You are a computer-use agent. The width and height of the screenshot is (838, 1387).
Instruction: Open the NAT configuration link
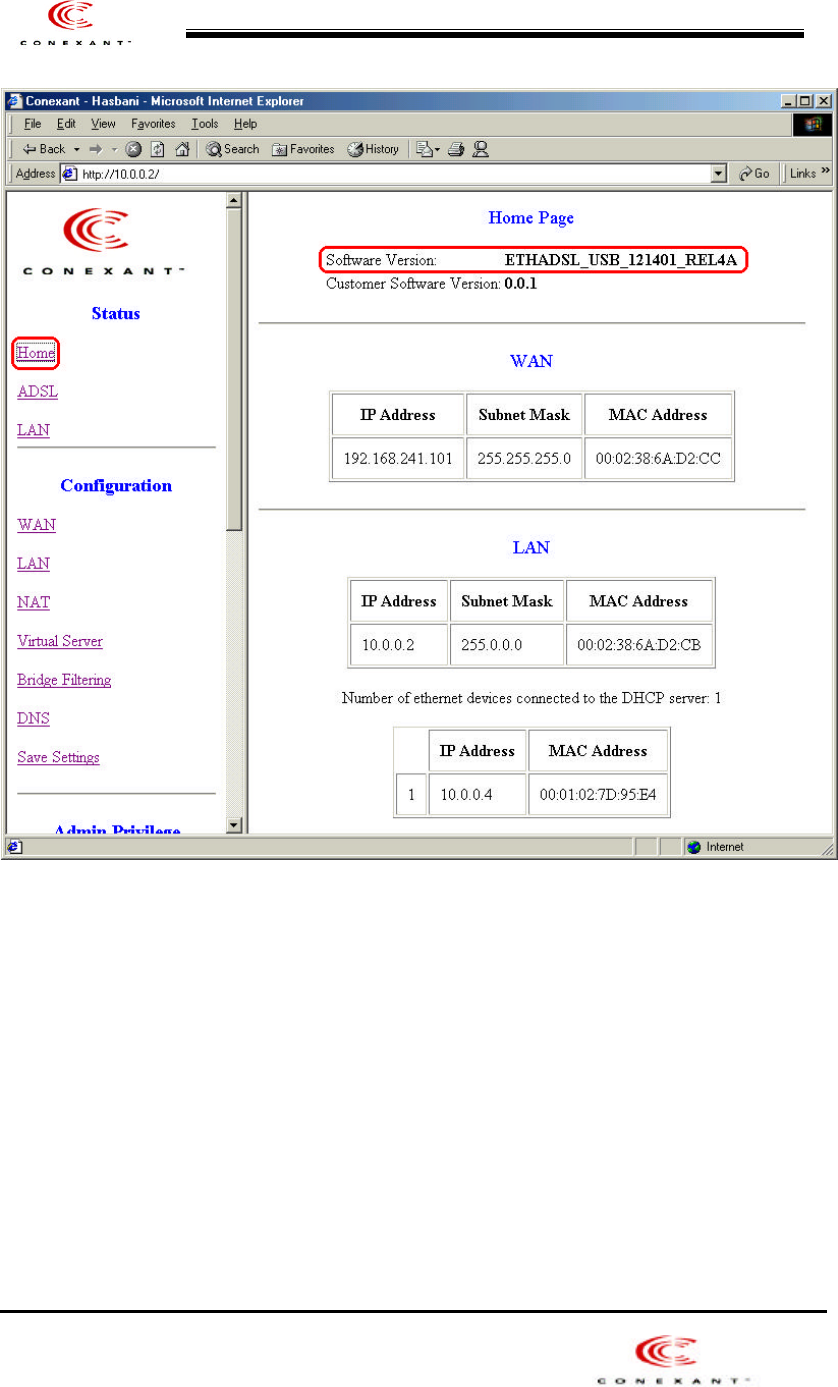click(33, 602)
